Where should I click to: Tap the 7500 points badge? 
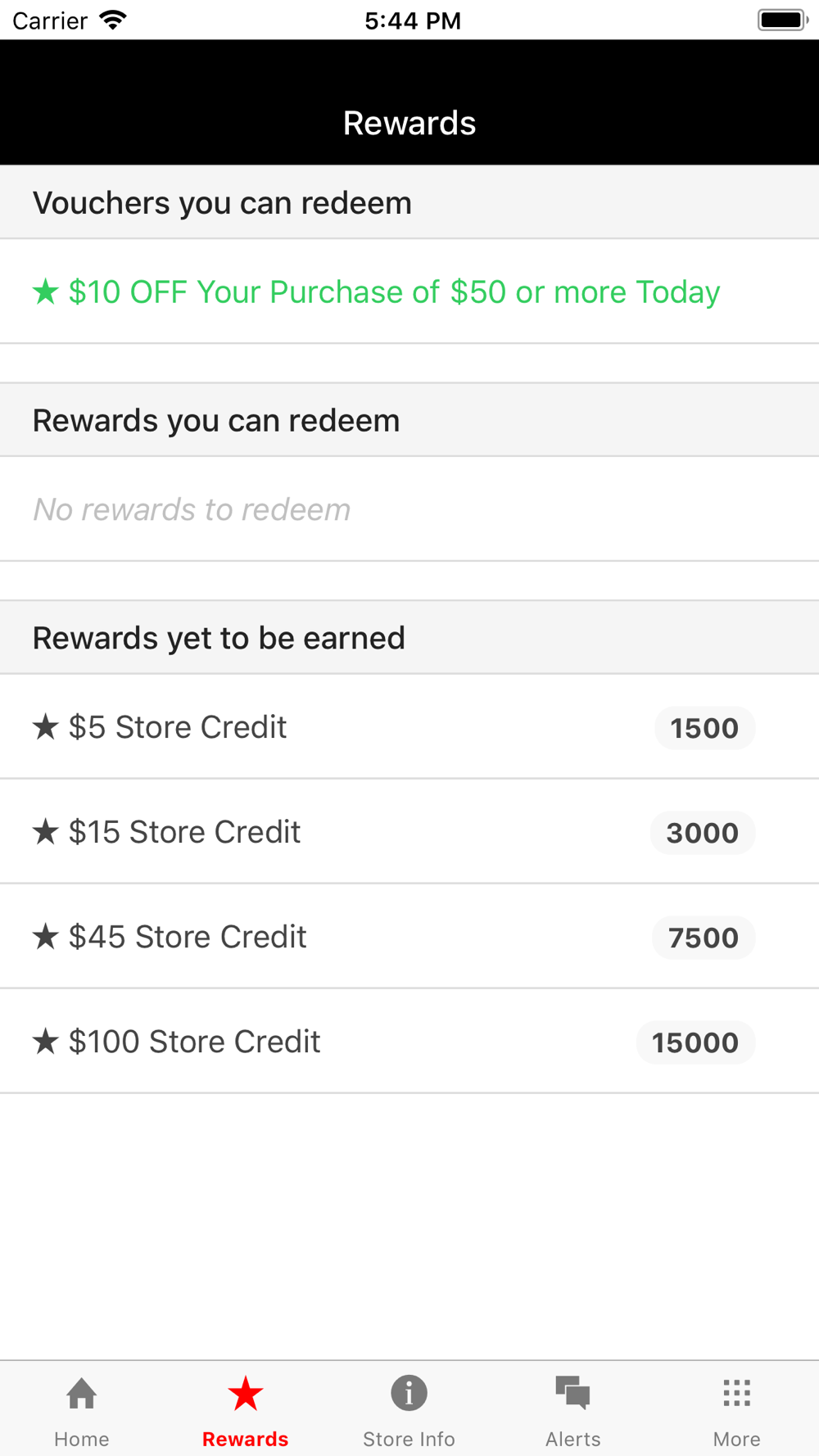(703, 938)
